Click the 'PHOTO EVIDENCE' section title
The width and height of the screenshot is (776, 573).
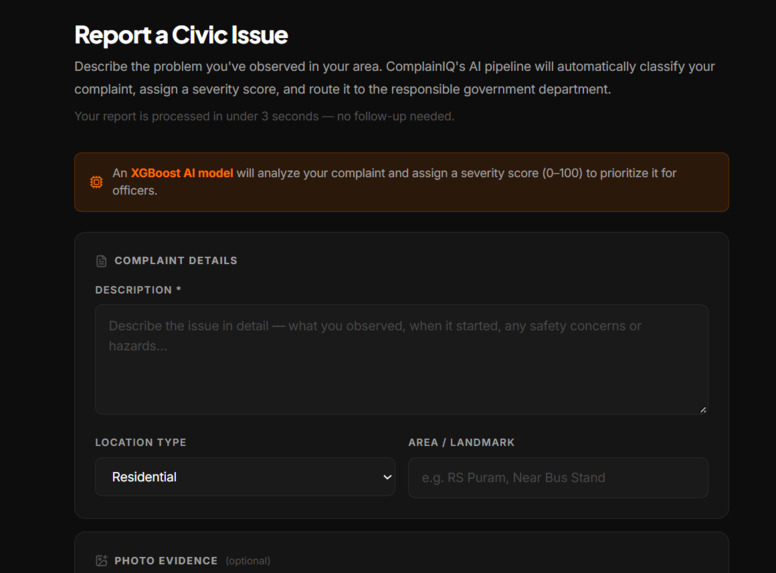tap(166, 561)
